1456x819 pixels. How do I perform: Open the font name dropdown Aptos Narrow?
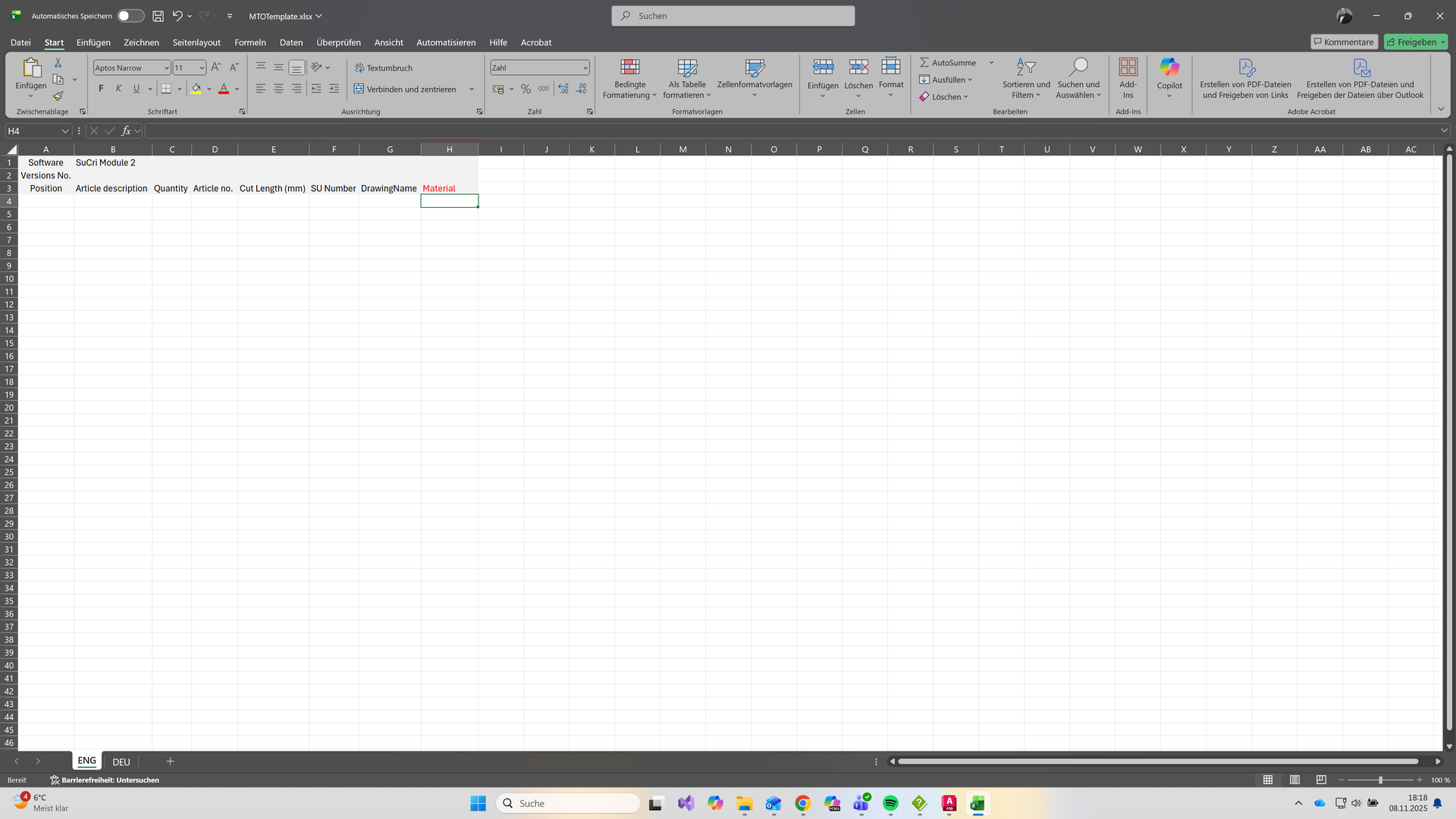click(166, 67)
